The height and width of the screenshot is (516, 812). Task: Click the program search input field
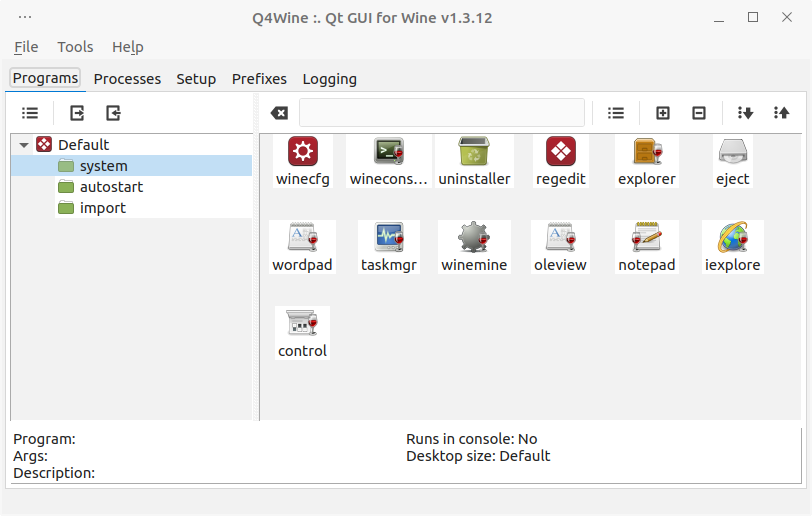coord(441,113)
